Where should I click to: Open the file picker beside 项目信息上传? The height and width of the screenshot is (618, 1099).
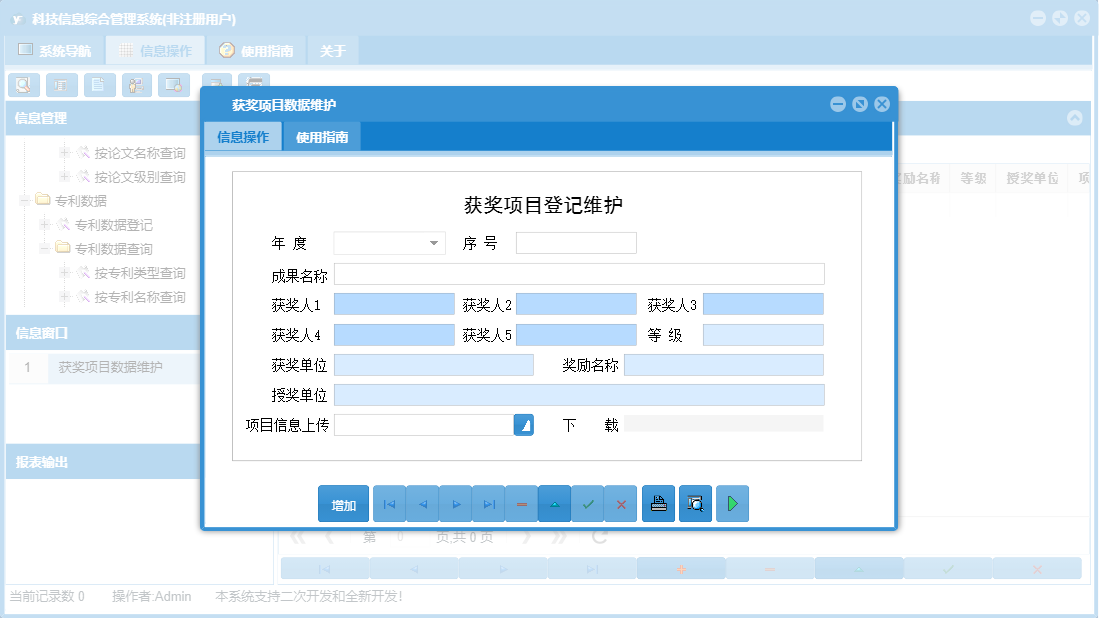coord(524,424)
